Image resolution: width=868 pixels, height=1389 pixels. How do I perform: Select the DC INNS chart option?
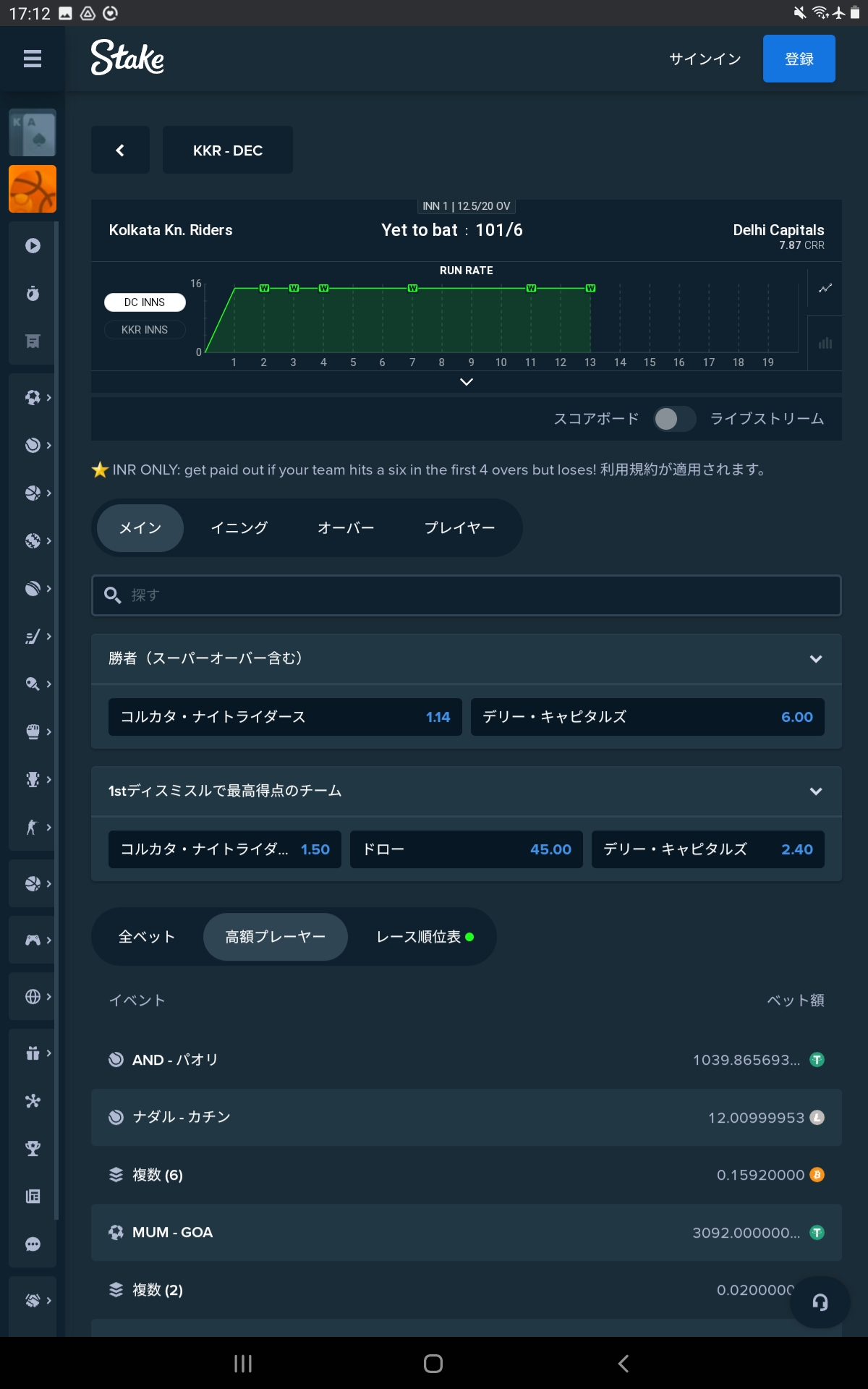(145, 302)
